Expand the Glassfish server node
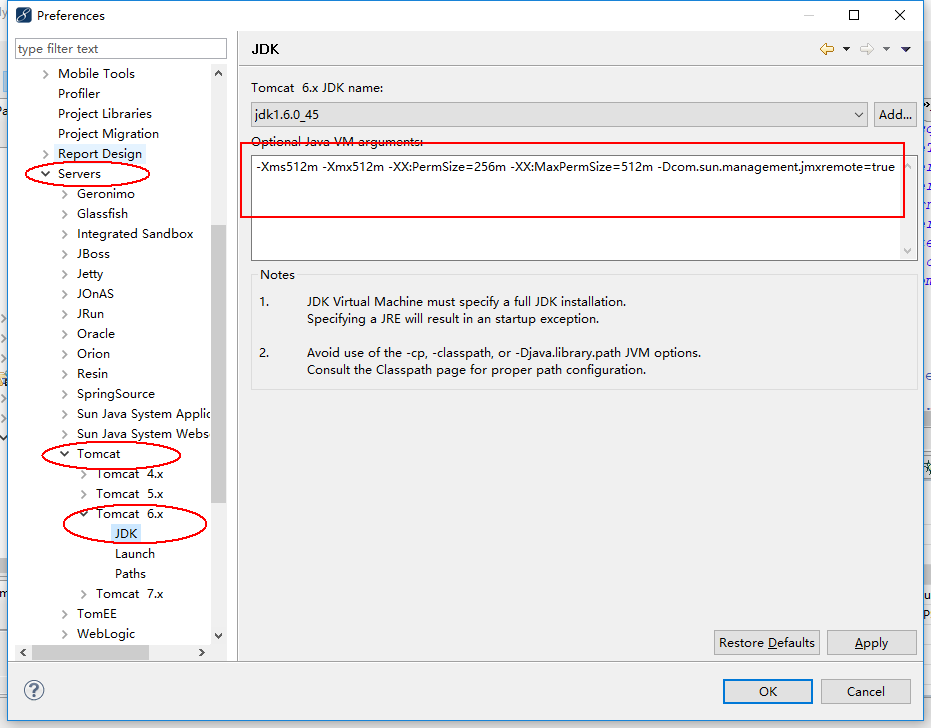The height and width of the screenshot is (728, 931). [65, 214]
